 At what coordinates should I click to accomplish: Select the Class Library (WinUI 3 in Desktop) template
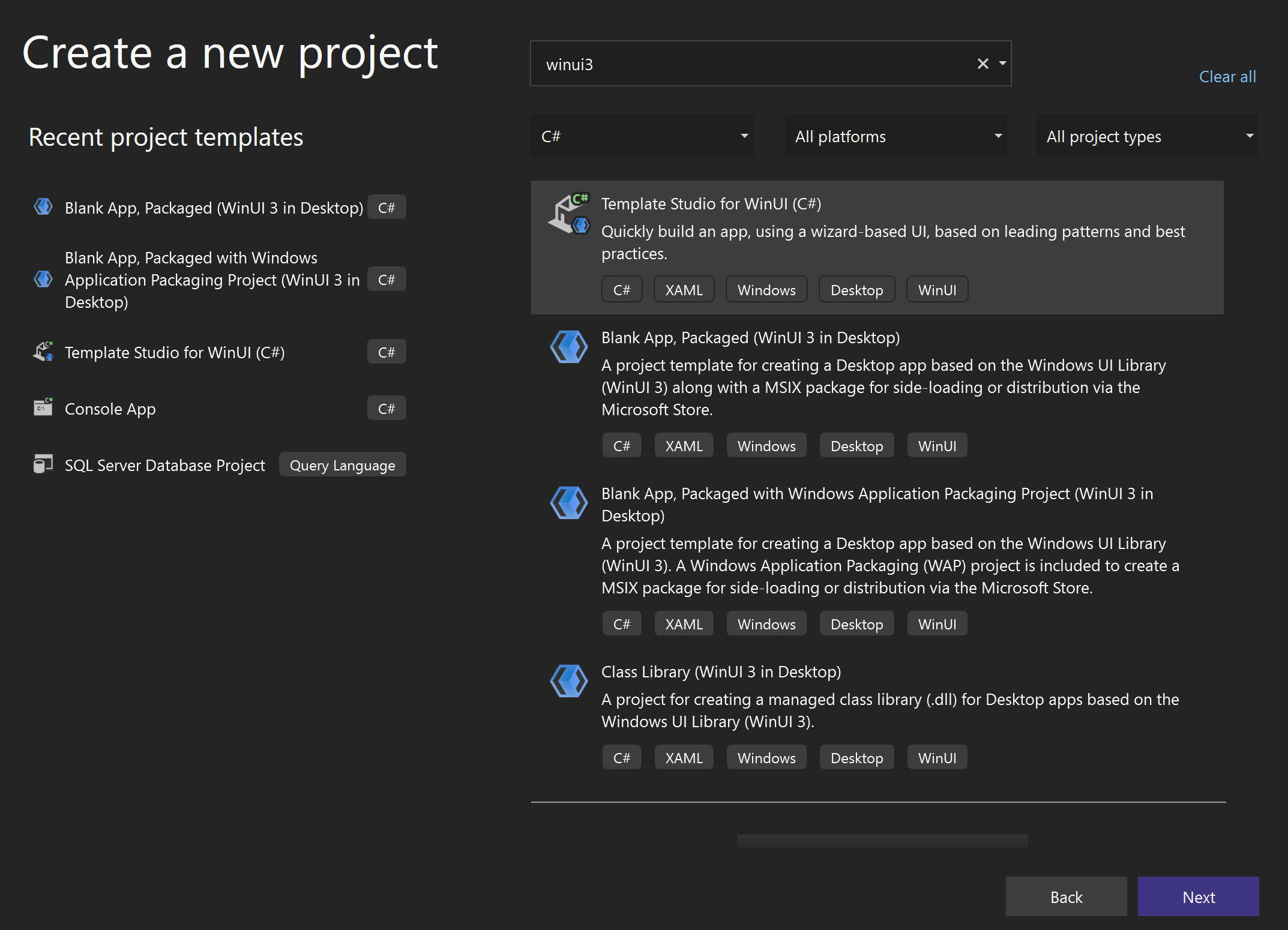coord(721,672)
